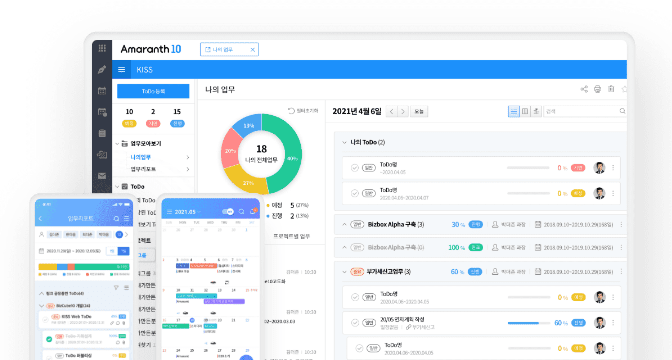Select list view icon in task toolbar
The height and width of the screenshot is (360, 672).
513,111
